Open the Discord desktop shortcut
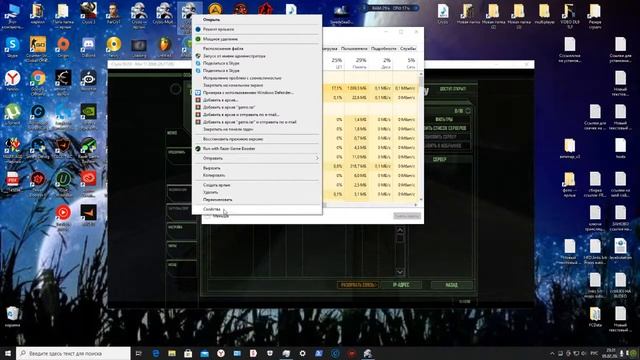The height and width of the screenshot is (360, 640). click(88, 46)
